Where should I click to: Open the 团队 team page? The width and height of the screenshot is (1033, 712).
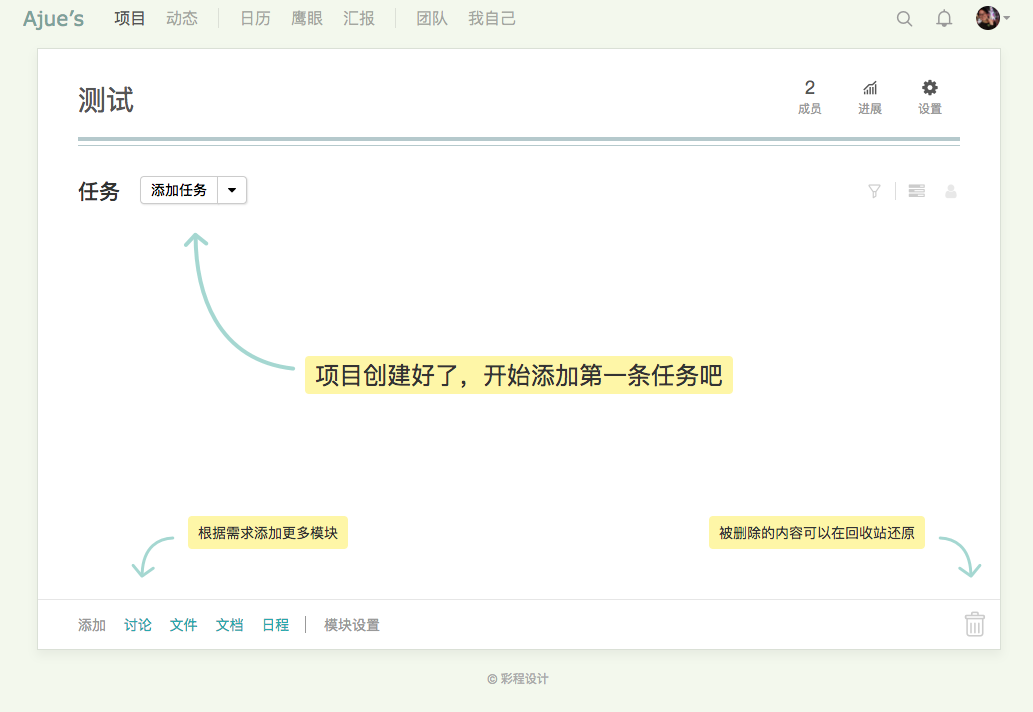(432, 18)
